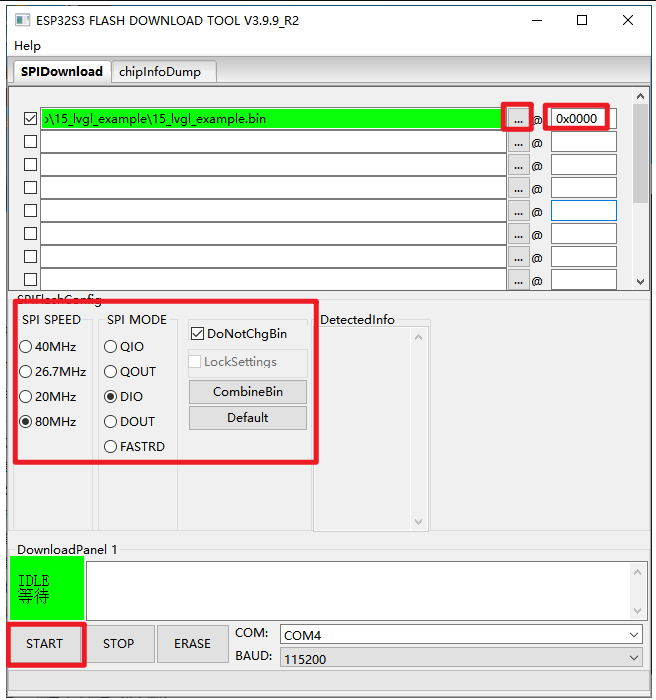Click the ERASE button
Viewport: 656px width, 700px height.
pyautogui.click(x=192, y=644)
